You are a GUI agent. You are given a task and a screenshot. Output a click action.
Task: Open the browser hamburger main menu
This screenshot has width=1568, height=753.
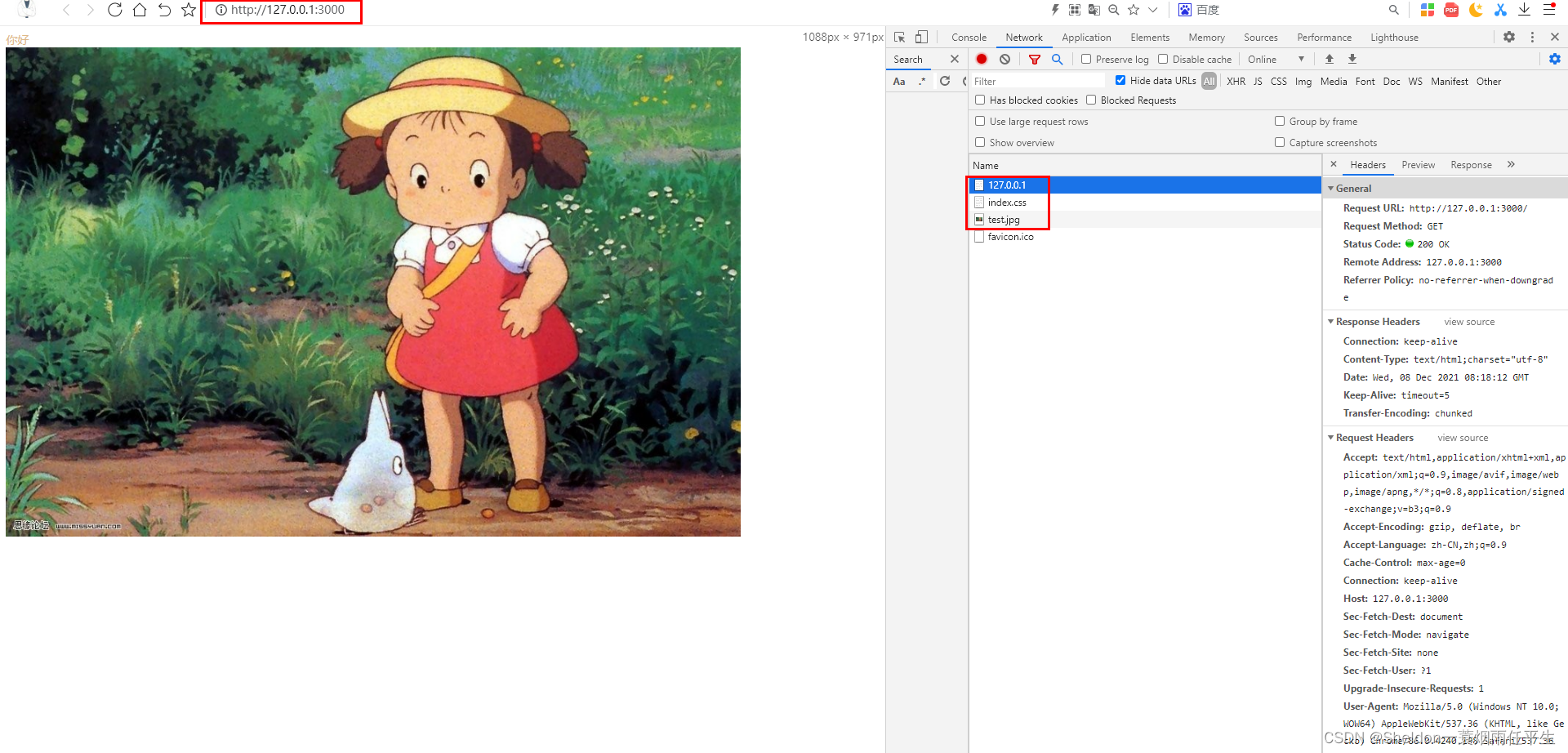pyautogui.click(x=1549, y=10)
